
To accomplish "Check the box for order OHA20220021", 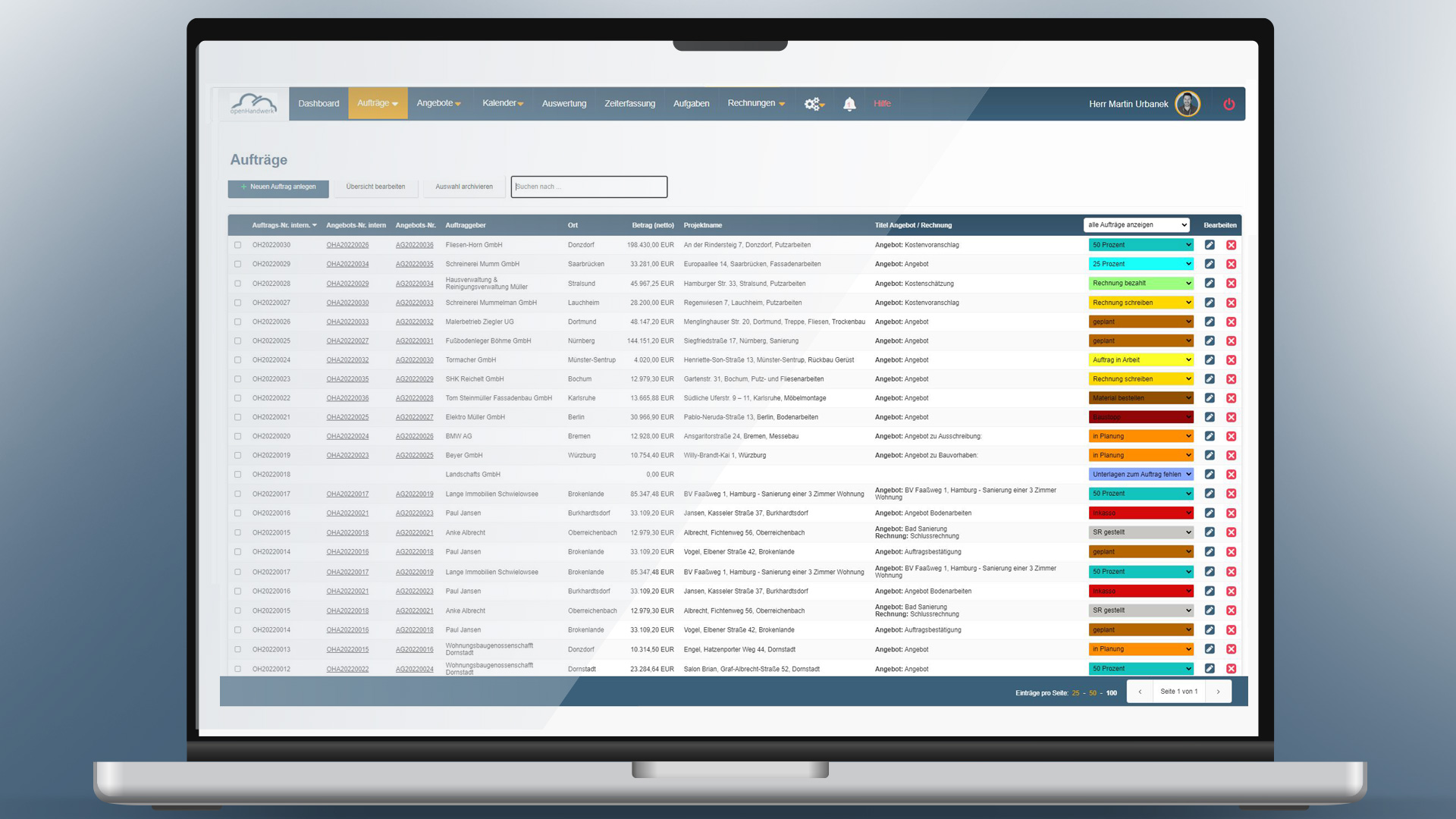I will pyautogui.click(x=237, y=417).
